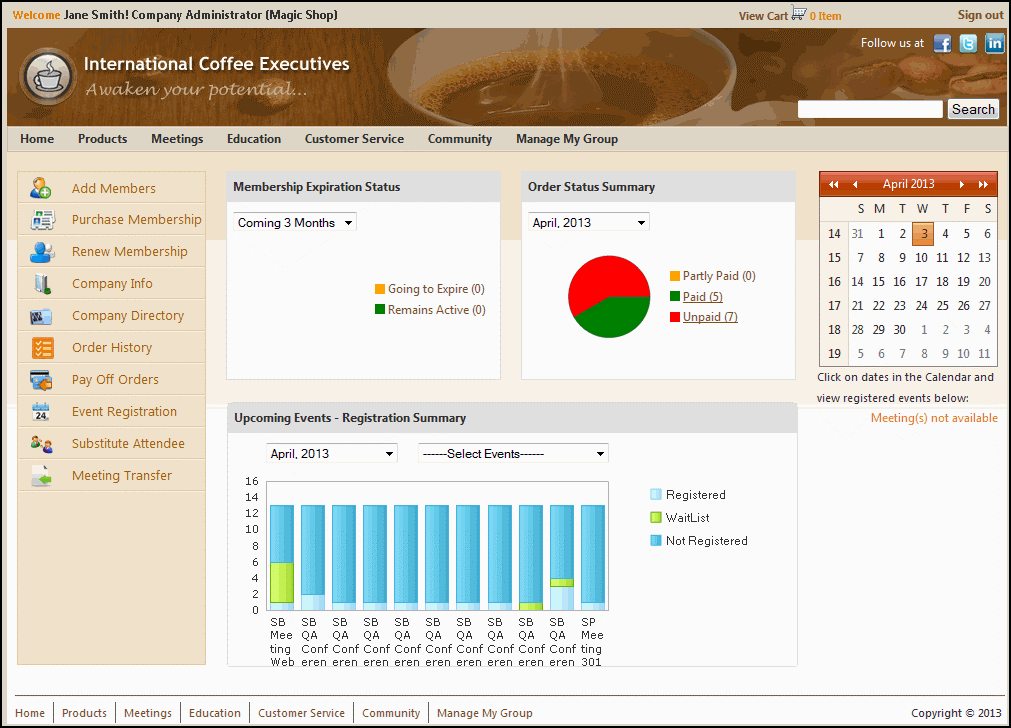Click the shopping cart icon
Image resolution: width=1011 pixels, height=728 pixels.
(x=799, y=14)
